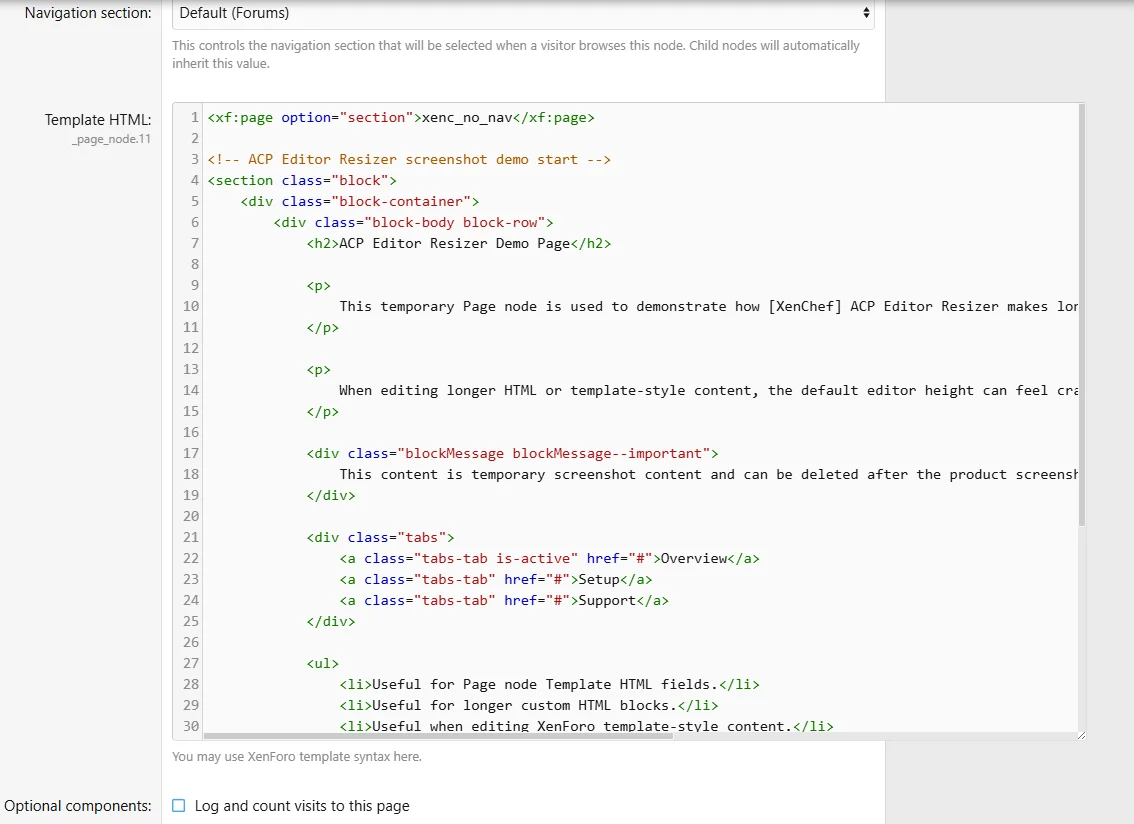Click line number 20 in gutter
1134x824 pixels.
(190, 516)
